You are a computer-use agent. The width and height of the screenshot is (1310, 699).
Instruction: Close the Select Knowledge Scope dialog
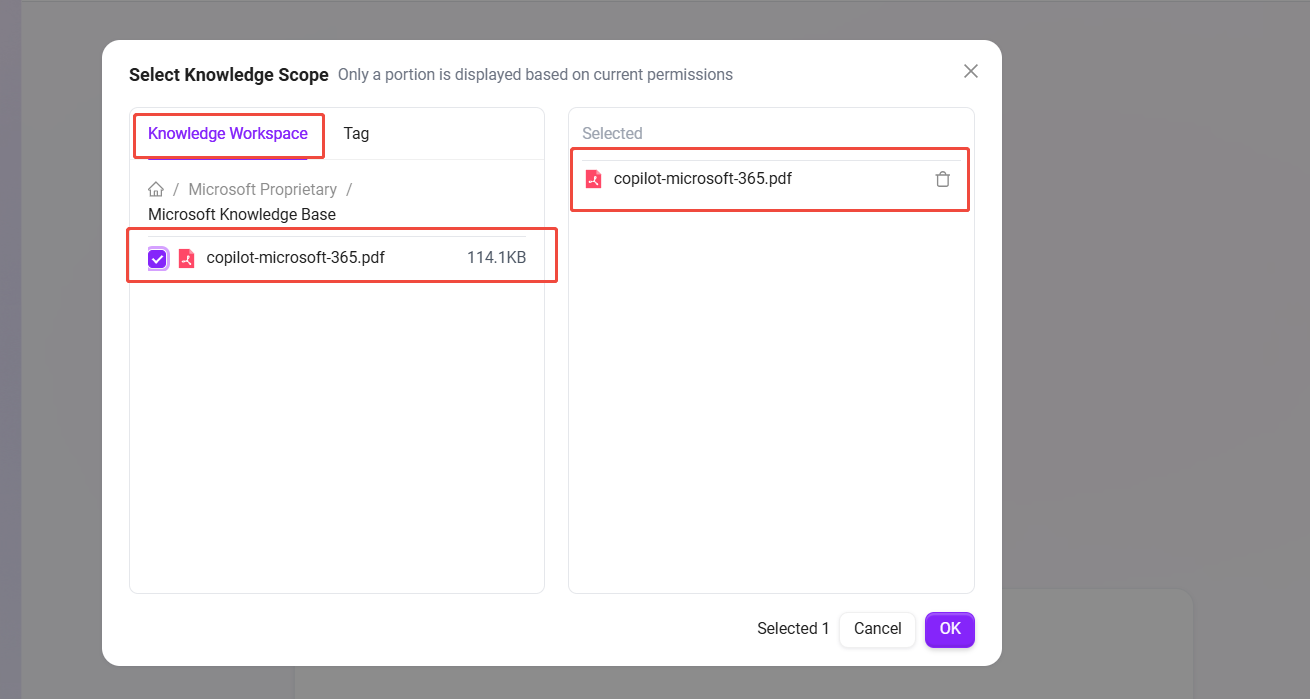click(970, 71)
